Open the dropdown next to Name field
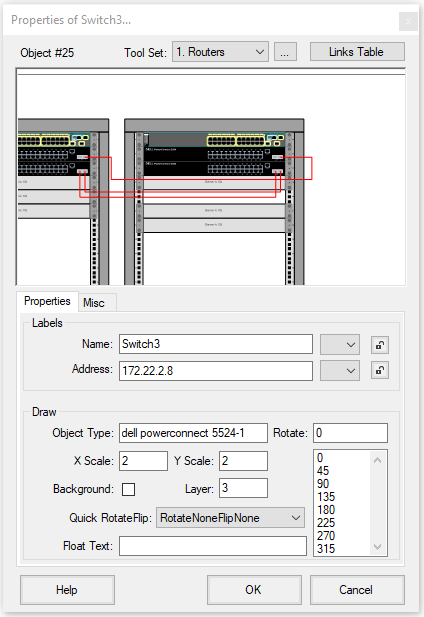Screen dimensions: 424x617 click(340, 345)
